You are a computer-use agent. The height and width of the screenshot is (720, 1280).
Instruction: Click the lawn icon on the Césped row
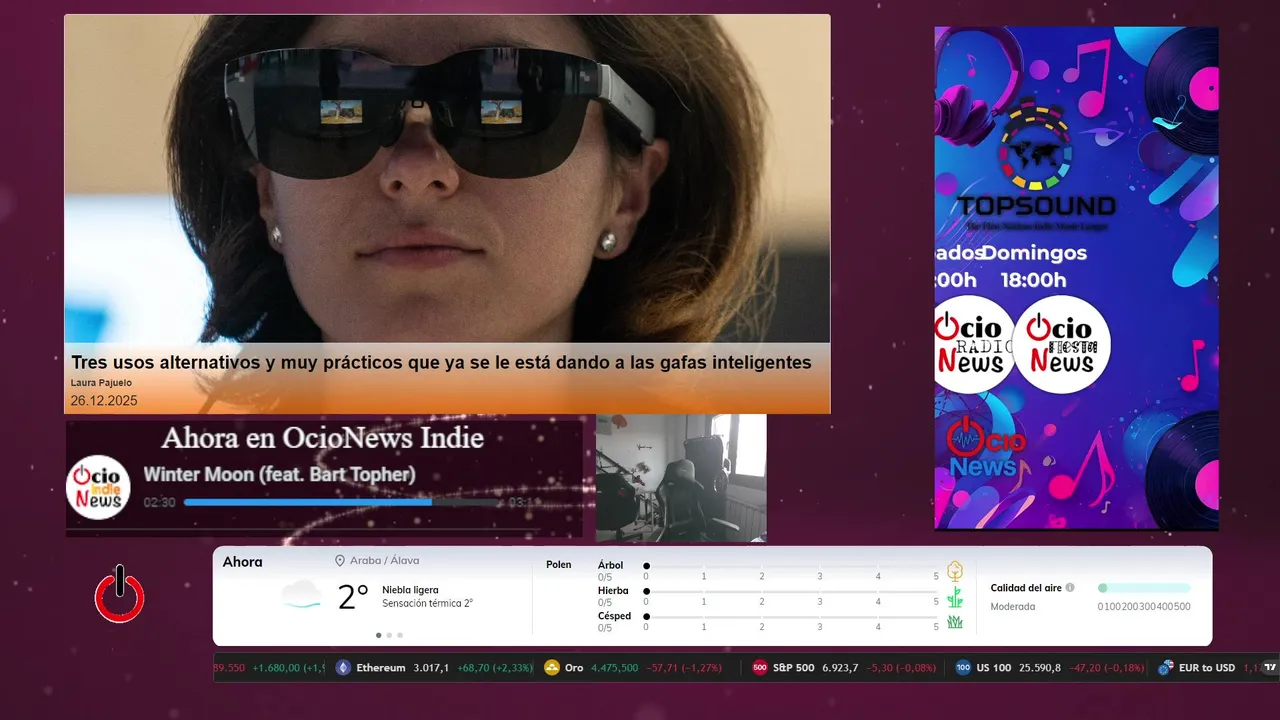click(955, 622)
